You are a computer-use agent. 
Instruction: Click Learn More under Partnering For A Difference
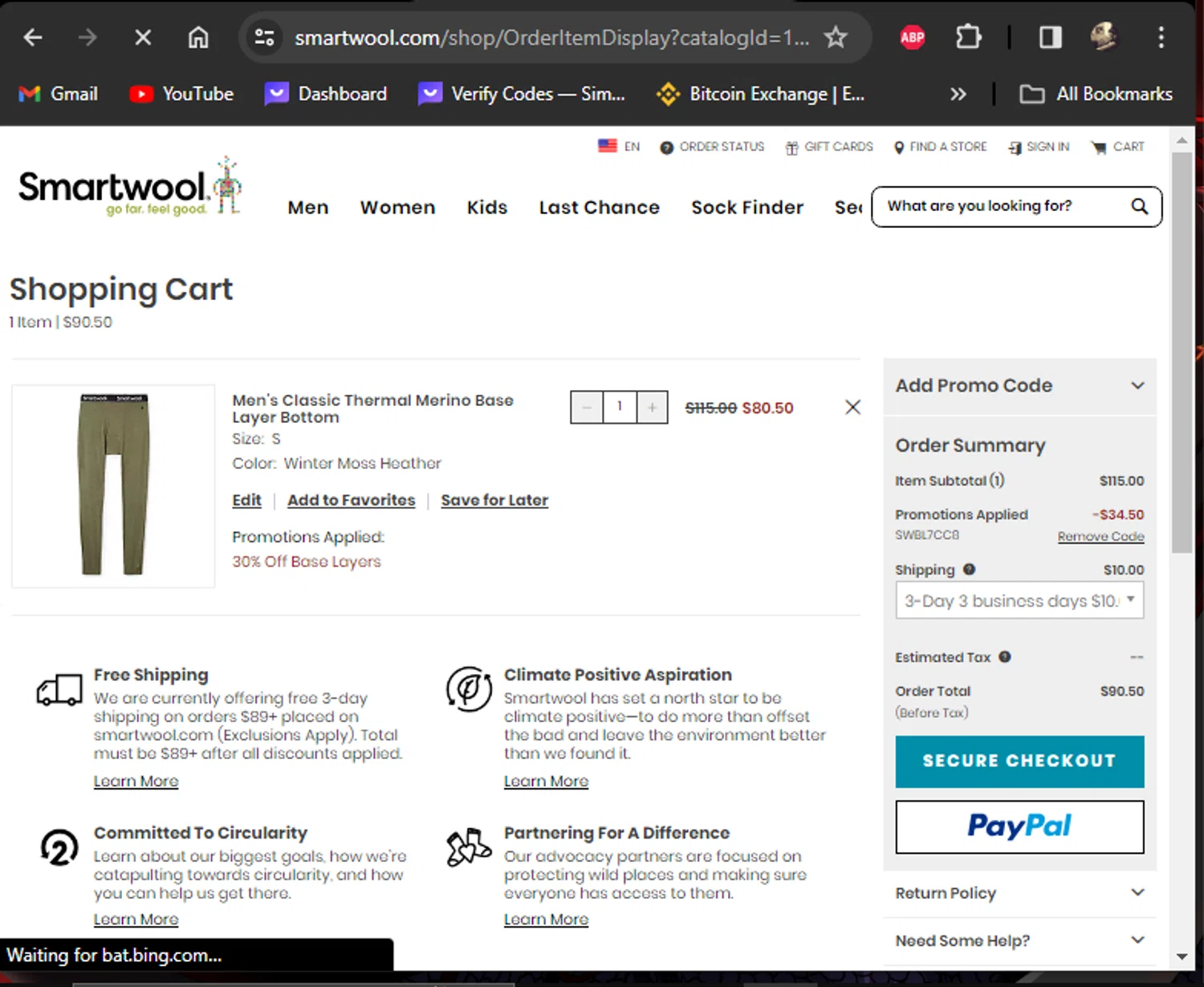pos(546,919)
